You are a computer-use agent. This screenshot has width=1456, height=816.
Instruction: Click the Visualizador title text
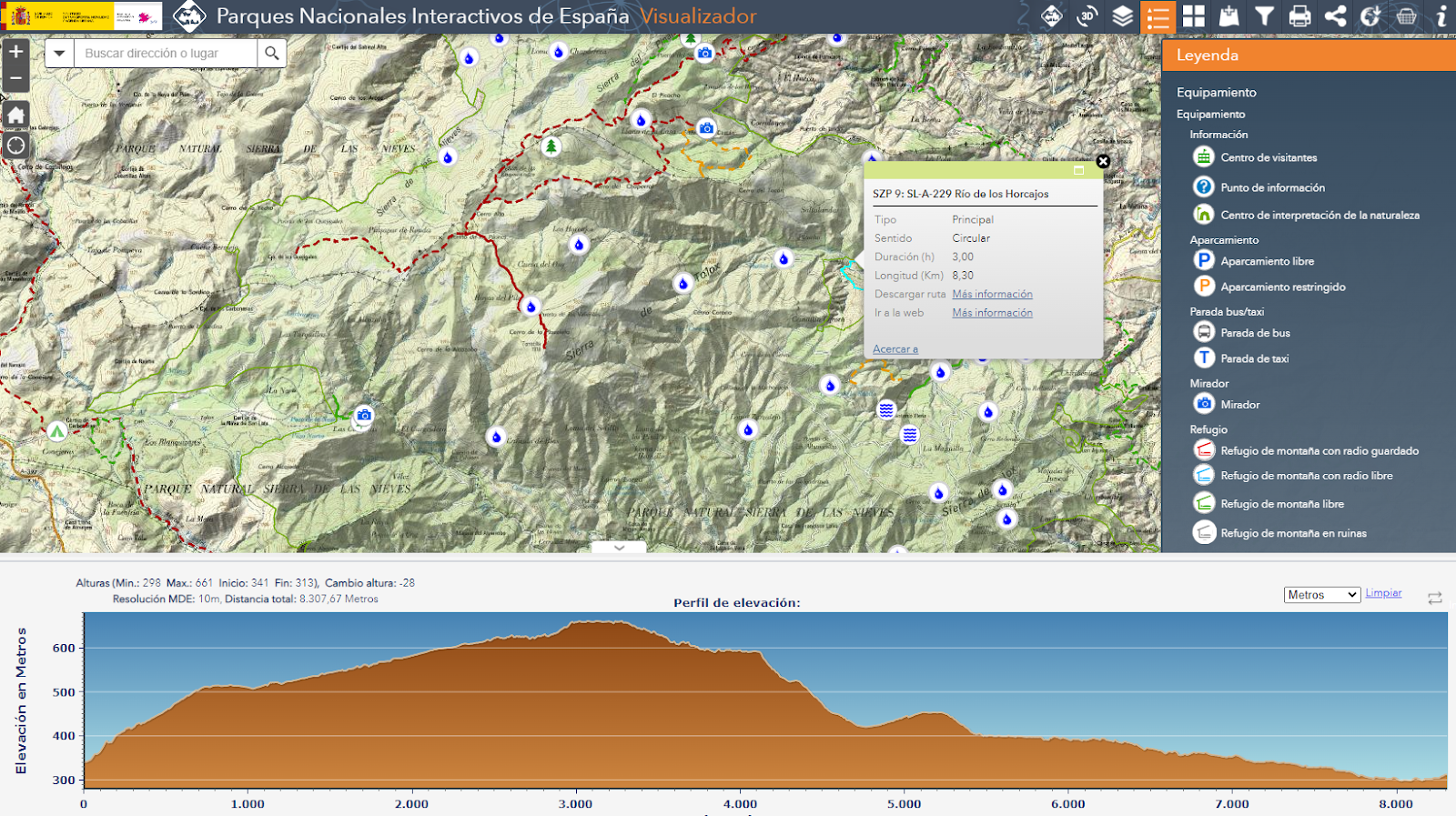[x=698, y=16]
